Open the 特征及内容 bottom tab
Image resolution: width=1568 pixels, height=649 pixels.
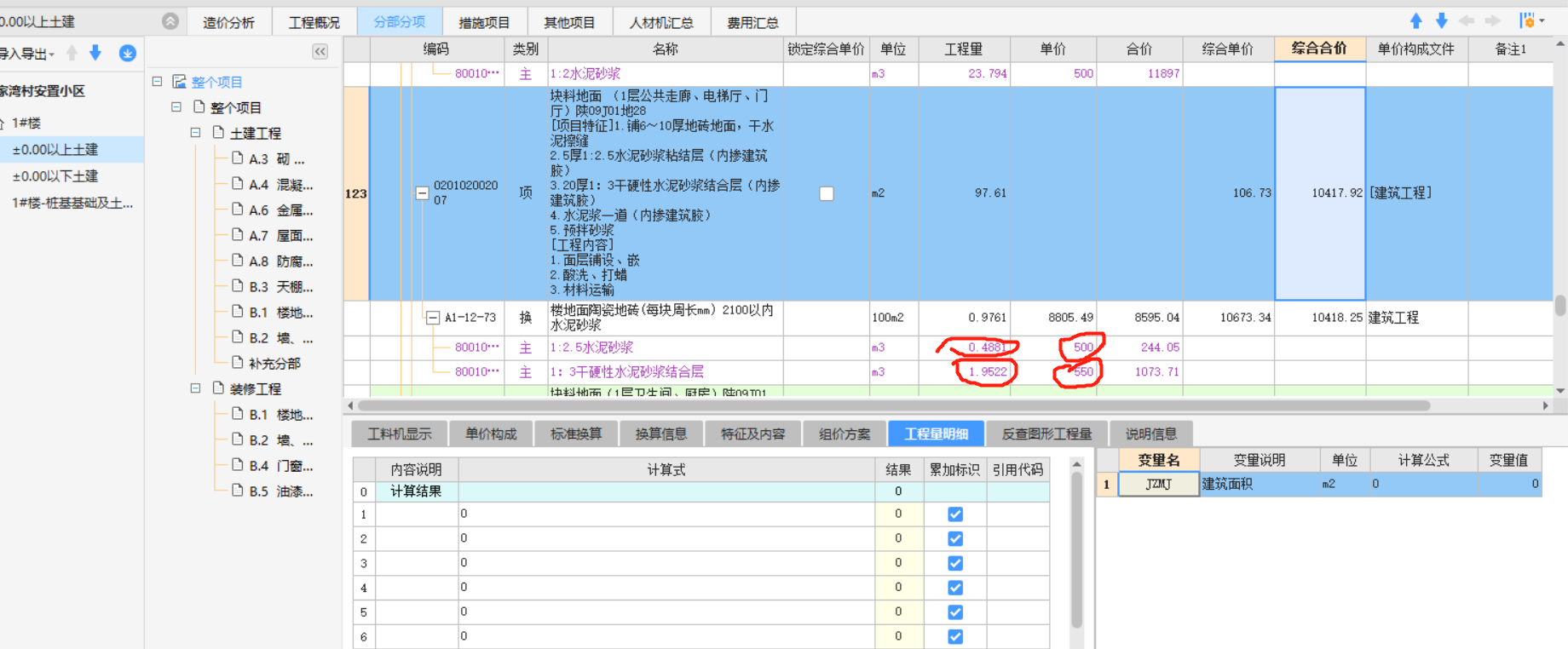[752, 434]
